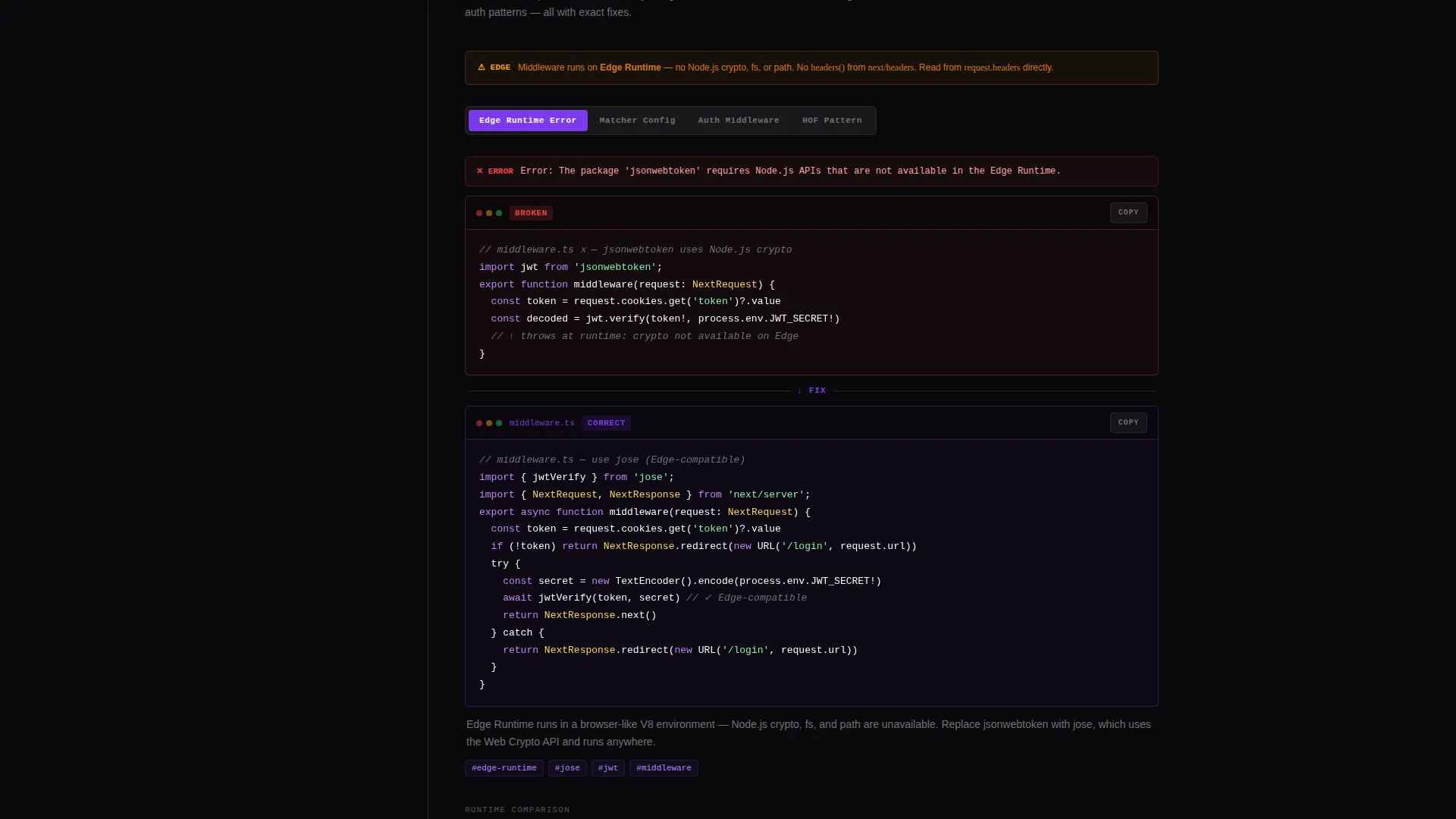Click the #edge-runtime tag
Screen dimensions: 1456x819
(504, 768)
